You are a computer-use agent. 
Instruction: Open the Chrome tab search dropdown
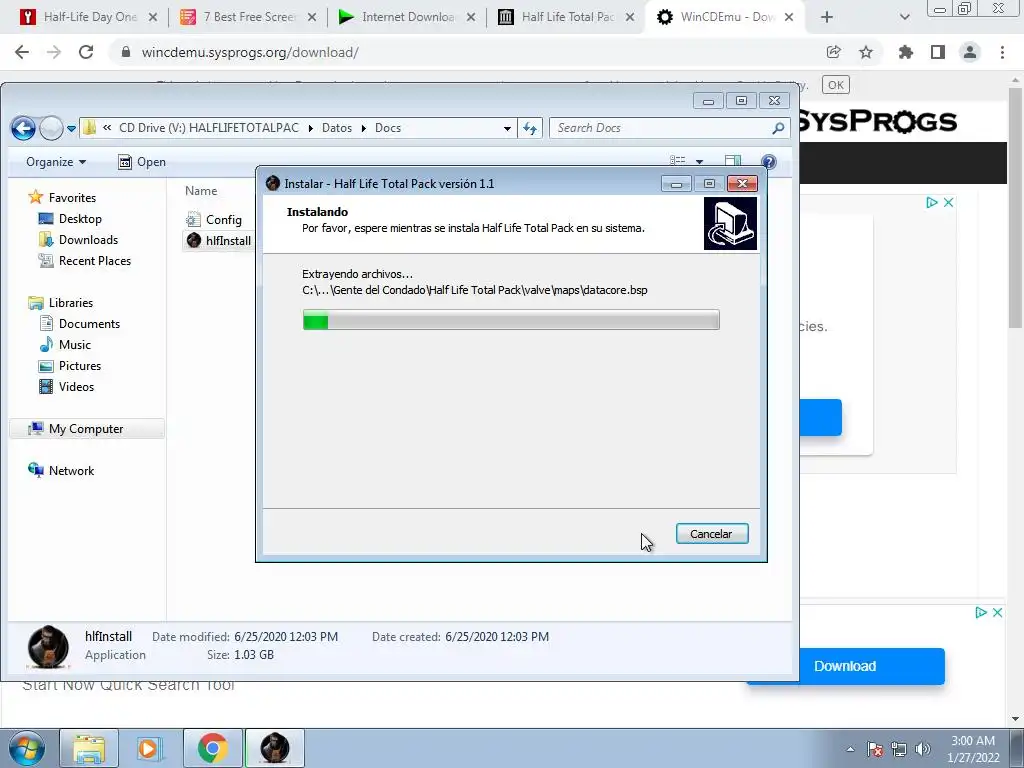904,17
